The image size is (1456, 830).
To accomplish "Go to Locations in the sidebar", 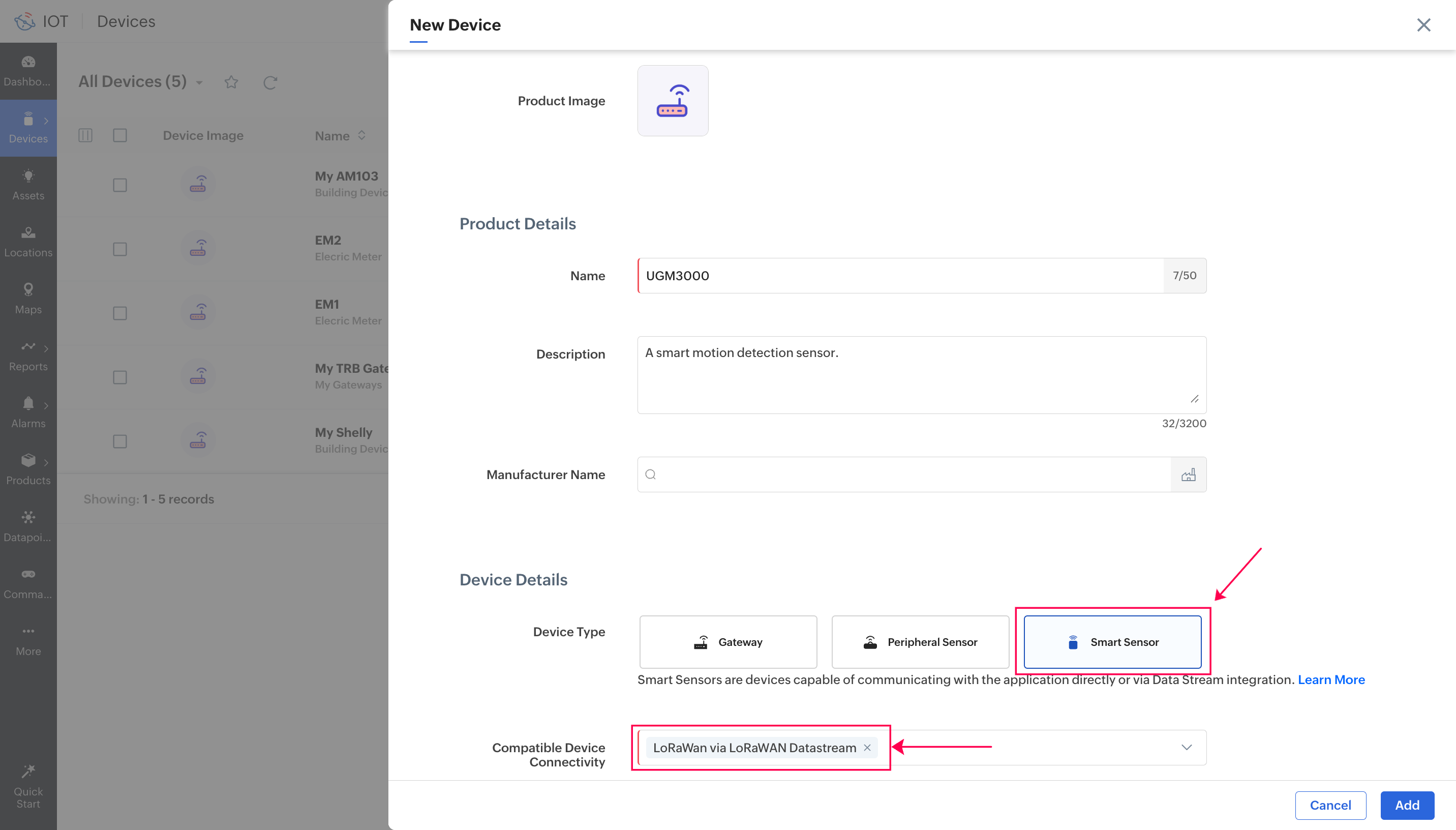I will tap(28, 241).
